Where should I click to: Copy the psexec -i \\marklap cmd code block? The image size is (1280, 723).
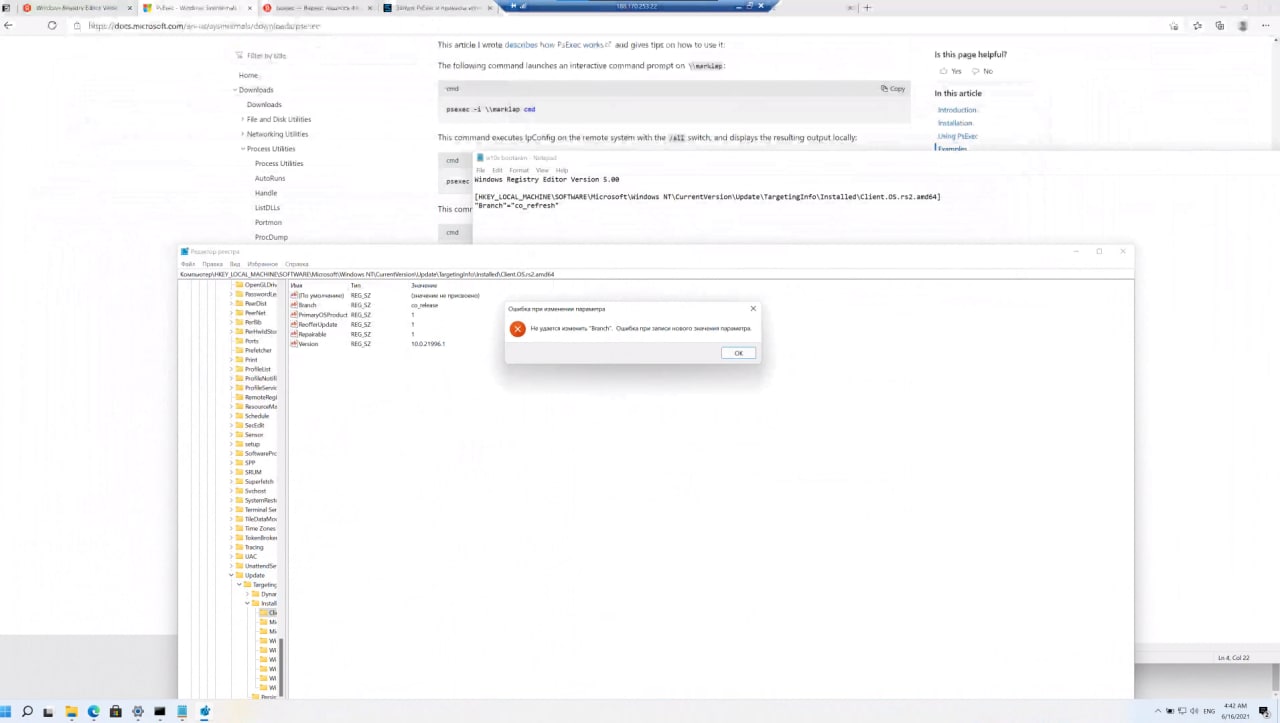point(893,89)
